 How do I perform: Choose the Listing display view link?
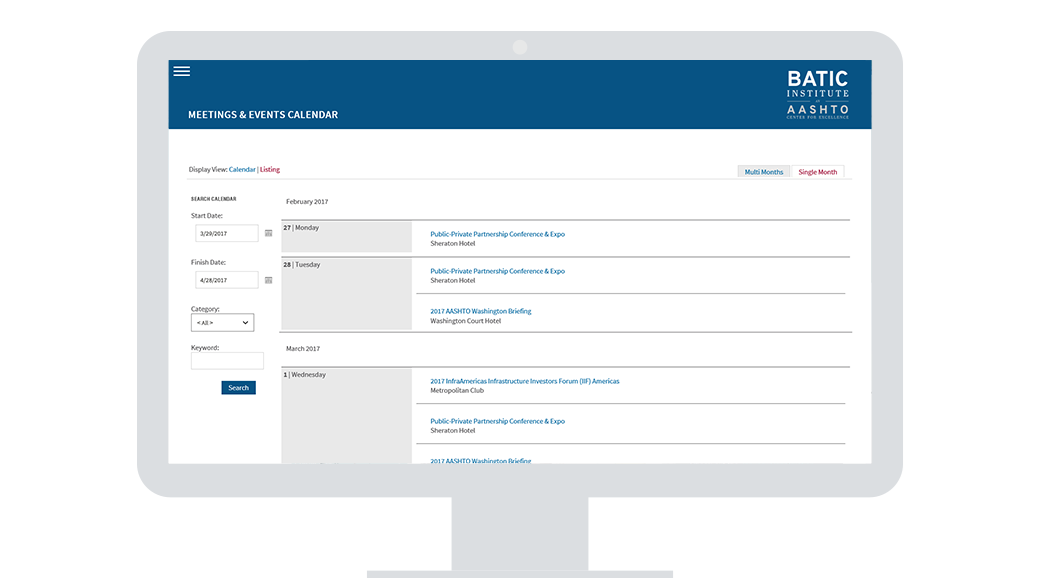270,170
